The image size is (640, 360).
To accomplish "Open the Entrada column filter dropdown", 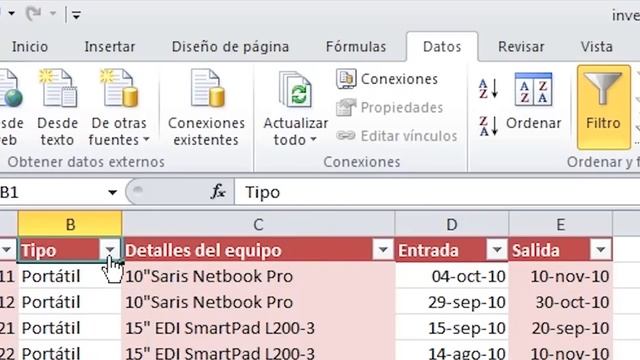I will click(x=497, y=249).
